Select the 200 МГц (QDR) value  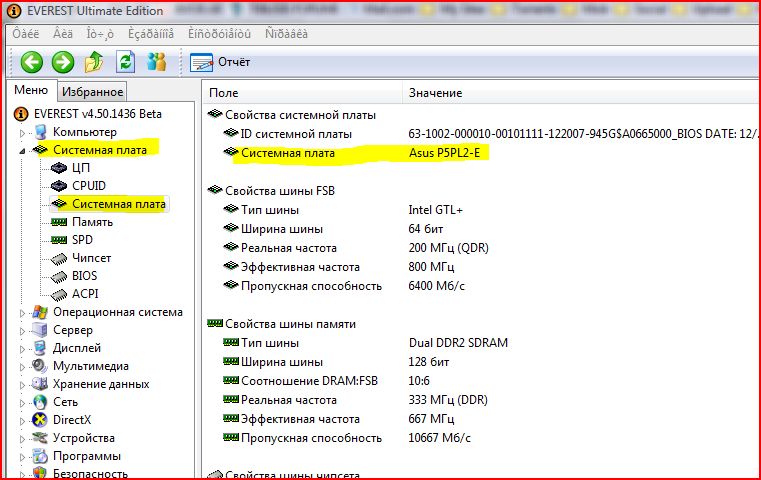(448, 248)
